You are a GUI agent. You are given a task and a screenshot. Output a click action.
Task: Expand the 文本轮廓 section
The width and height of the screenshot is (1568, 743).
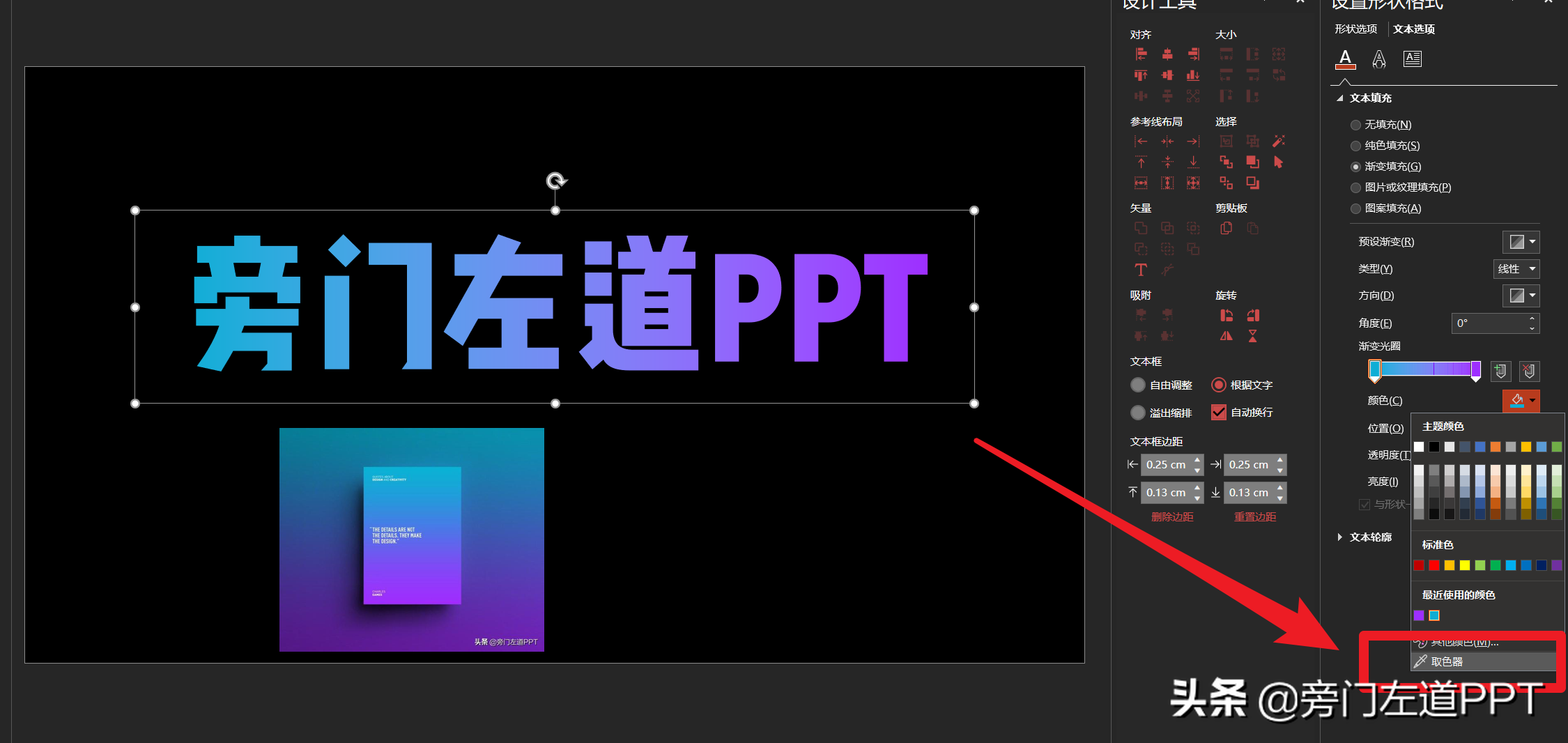pos(1339,537)
